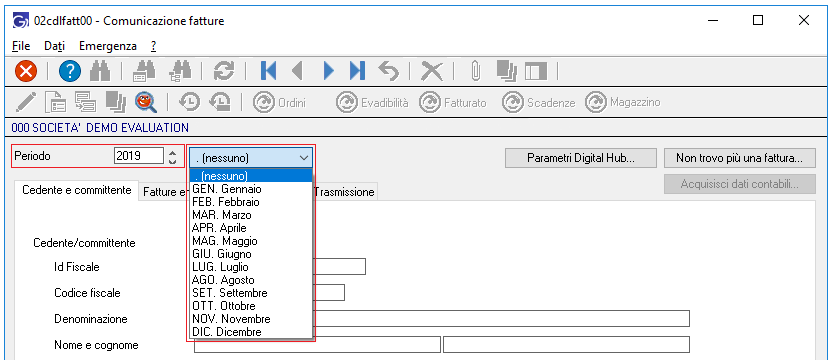
Task: Pick DIC. Dicembre from the list
Action: [250, 332]
